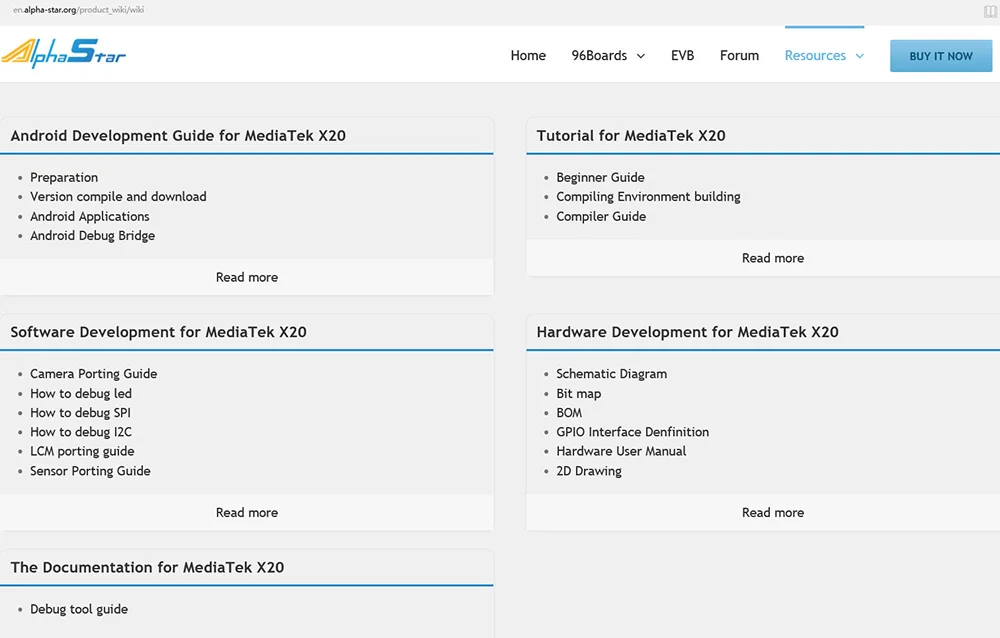1000x638 pixels.
Task: Click Tutorial for MediaTek X20 heading
Action: pos(631,135)
